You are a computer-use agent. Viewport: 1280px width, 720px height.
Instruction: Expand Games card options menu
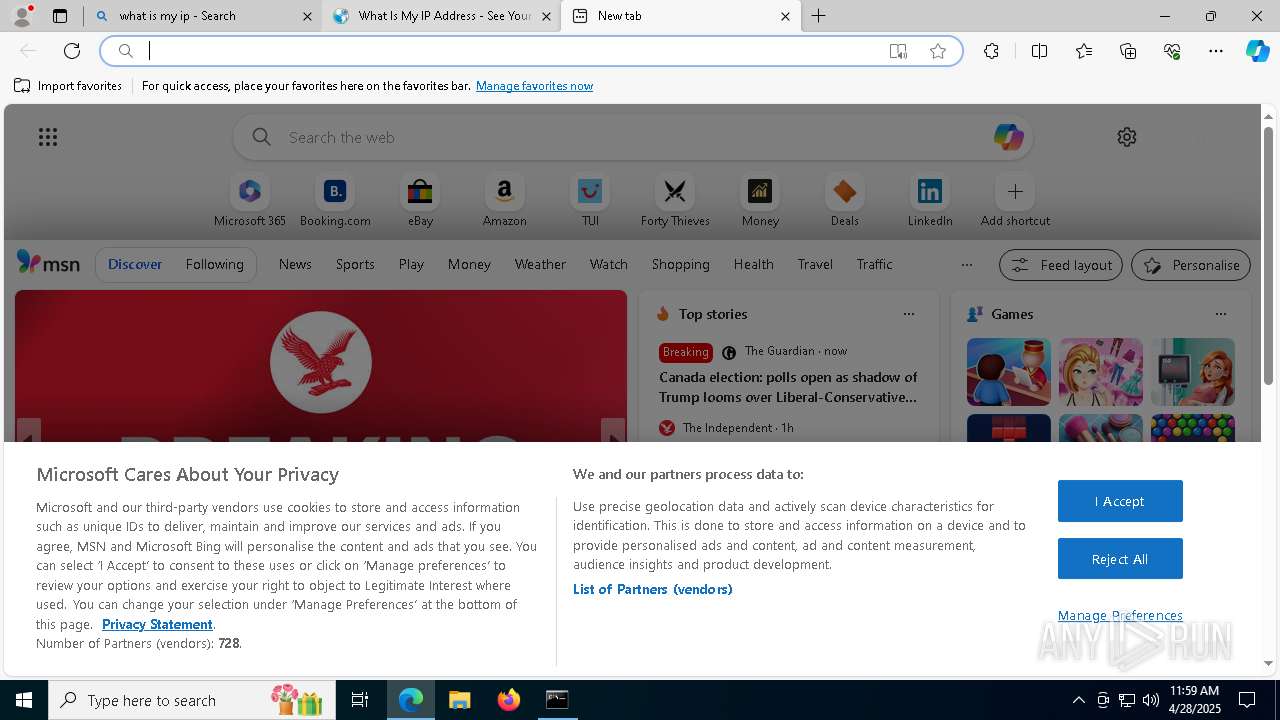pos(1220,314)
